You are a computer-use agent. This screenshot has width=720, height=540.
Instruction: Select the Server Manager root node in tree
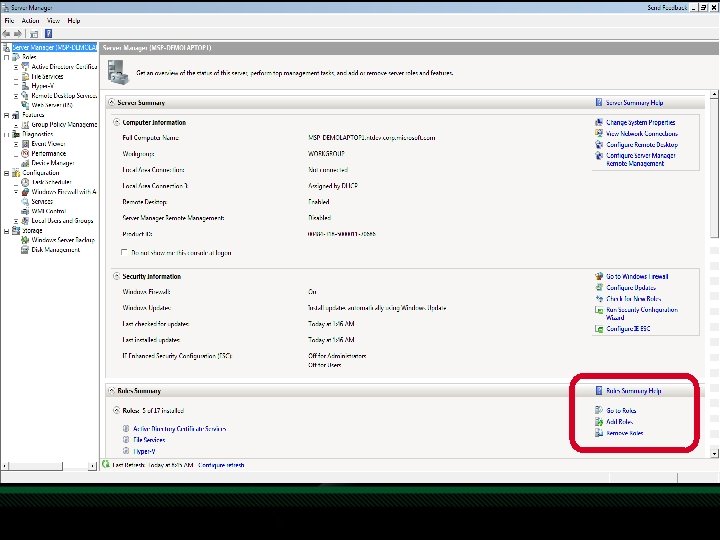click(x=54, y=47)
